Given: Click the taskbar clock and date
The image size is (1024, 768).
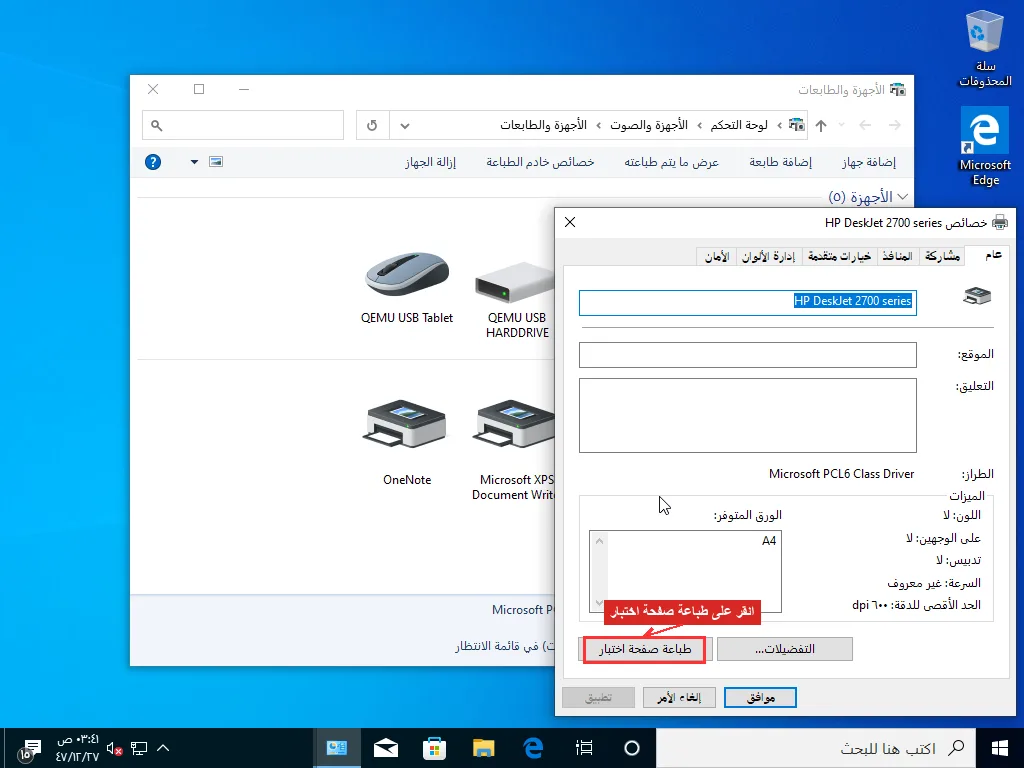Looking at the screenshot, I should click(x=77, y=748).
